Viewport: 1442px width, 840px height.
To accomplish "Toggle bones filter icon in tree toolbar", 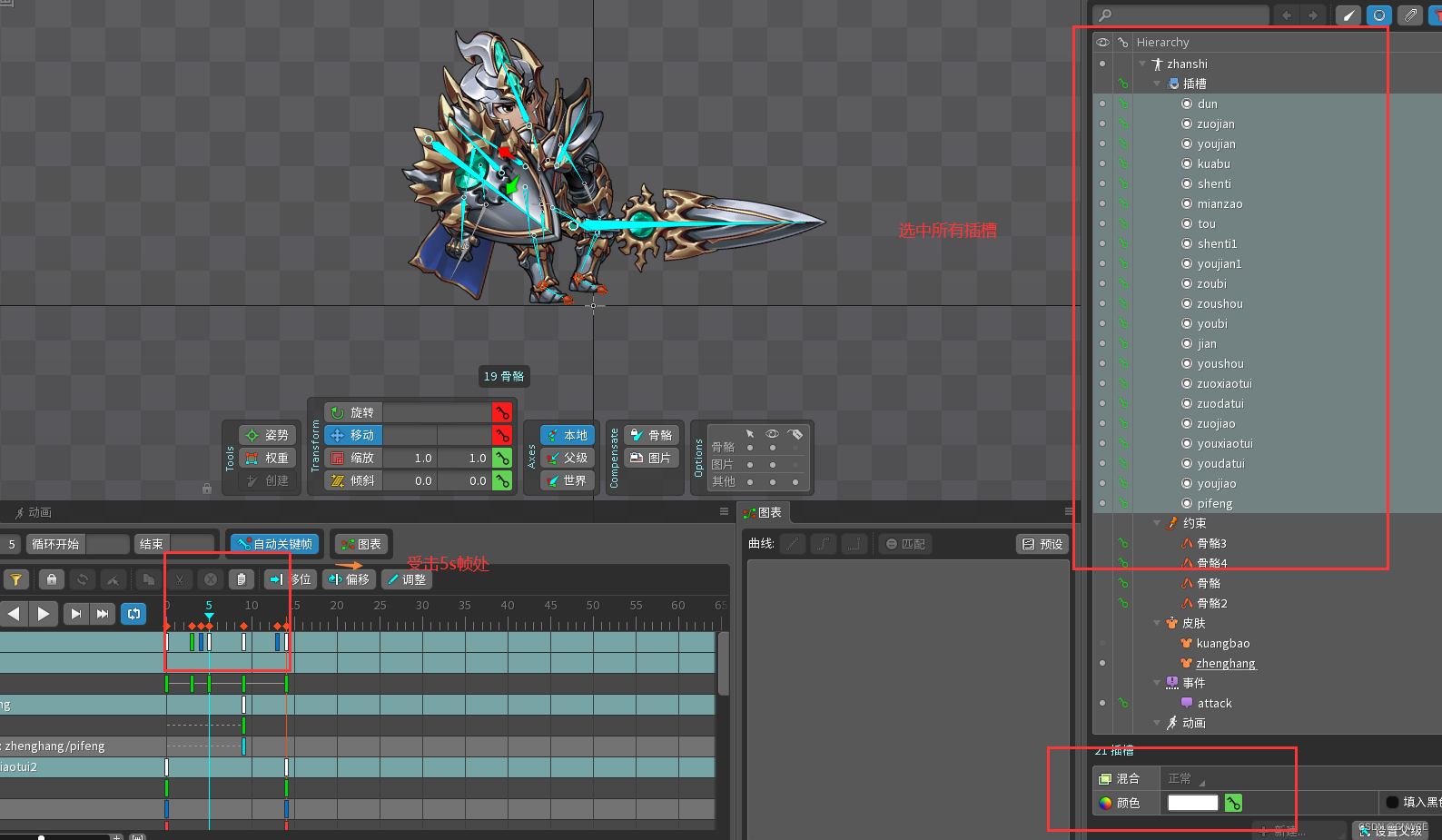I will tap(1348, 15).
